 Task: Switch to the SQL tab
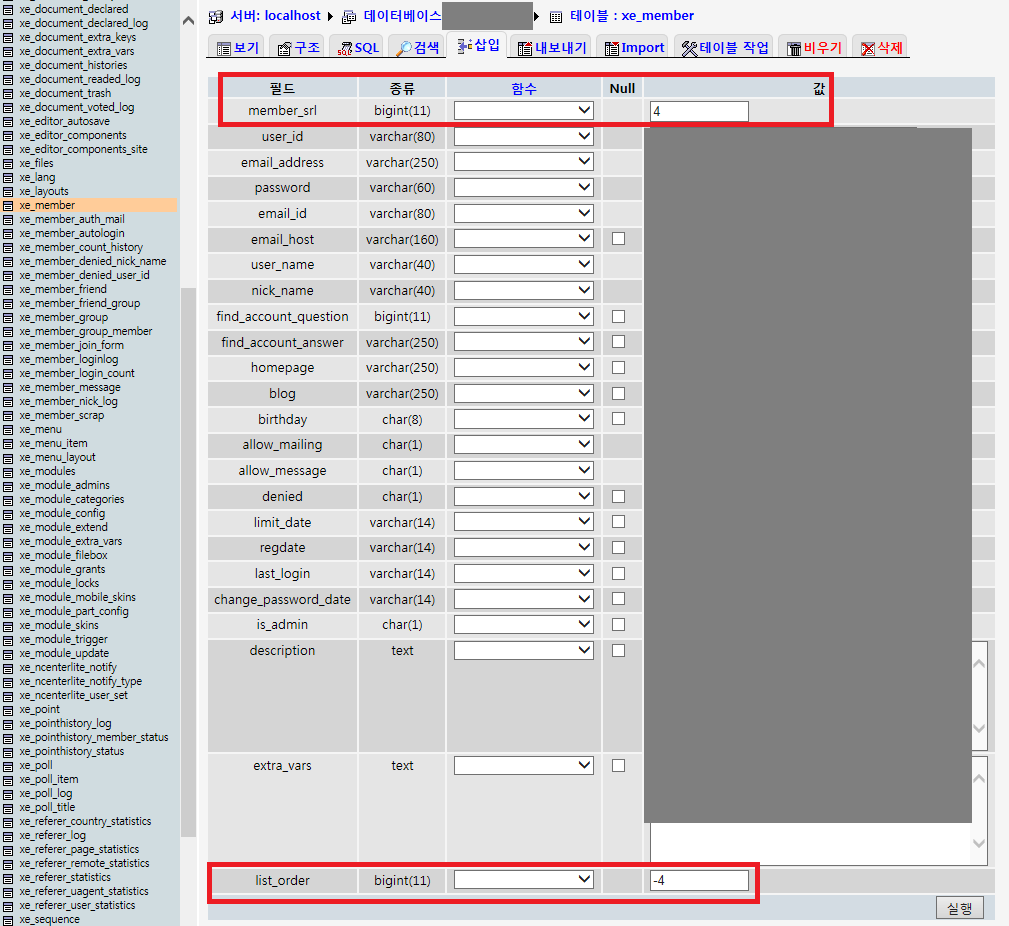click(x=359, y=47)
